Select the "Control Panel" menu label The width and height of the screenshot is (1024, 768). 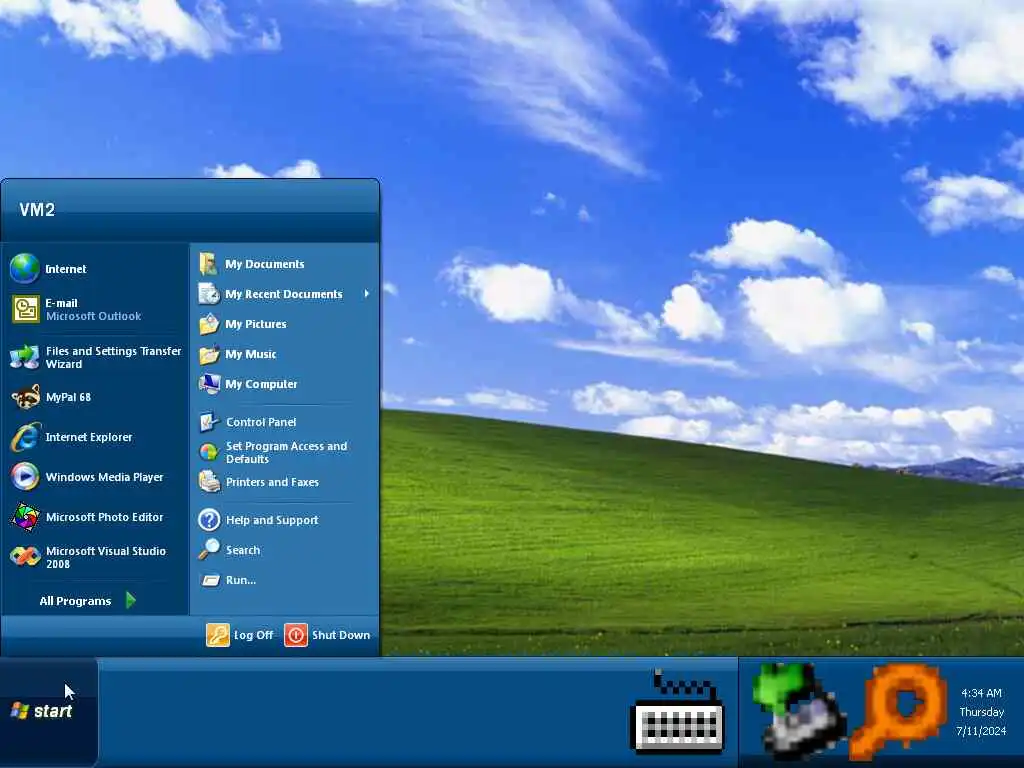point(261,422)
